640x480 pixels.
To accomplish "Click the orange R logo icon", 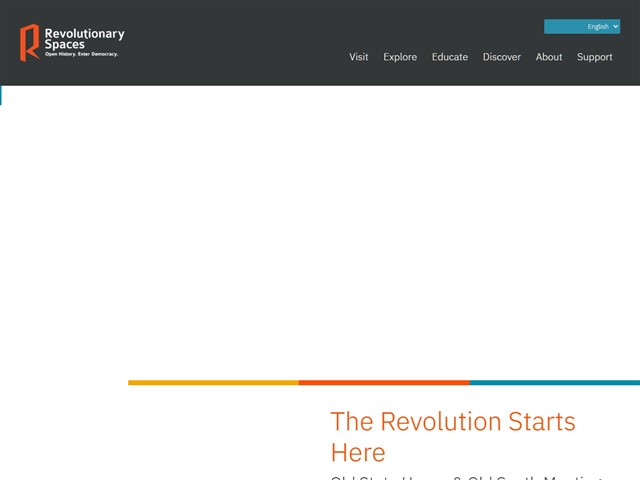I will coord(30,42).
